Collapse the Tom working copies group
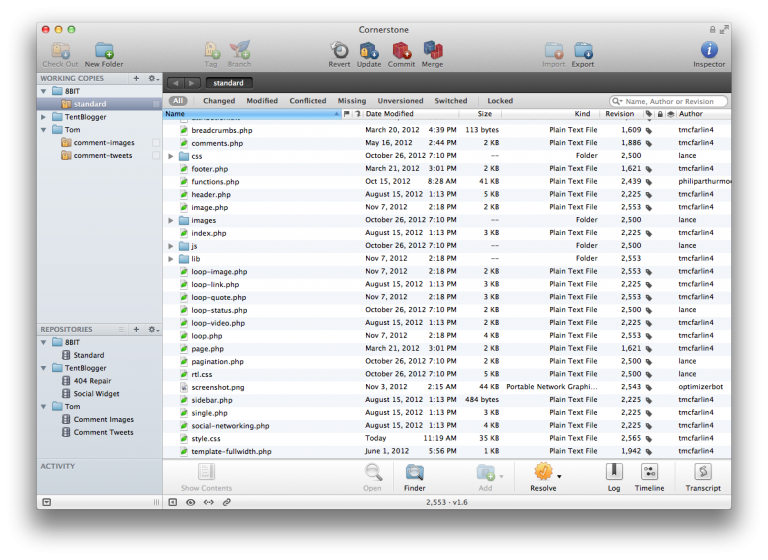768x560 pixels. point(44,130)
